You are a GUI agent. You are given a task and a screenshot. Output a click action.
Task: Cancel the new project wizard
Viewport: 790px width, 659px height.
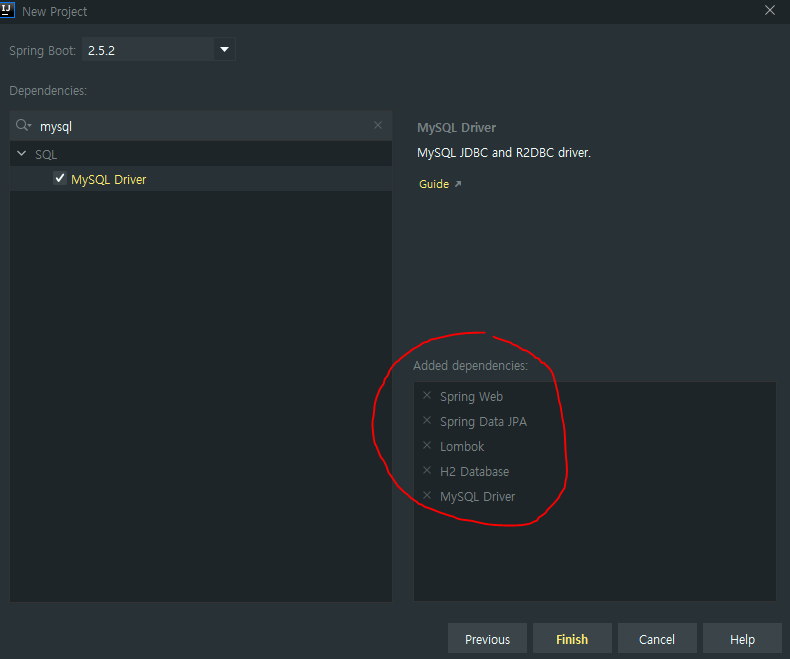pyautogui.click(x=657, y=639)
